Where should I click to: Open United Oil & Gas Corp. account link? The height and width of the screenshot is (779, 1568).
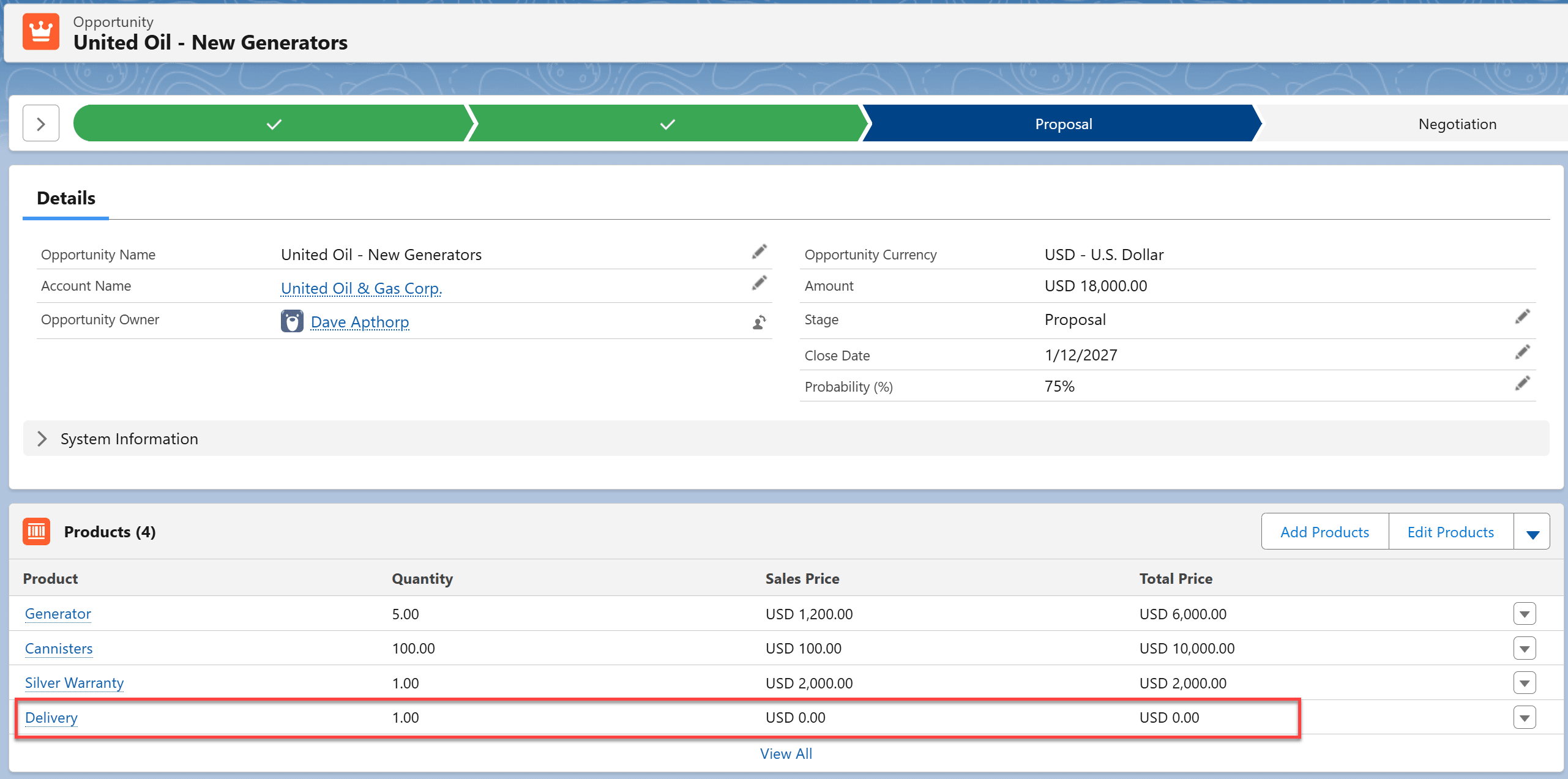click(361, 288)
